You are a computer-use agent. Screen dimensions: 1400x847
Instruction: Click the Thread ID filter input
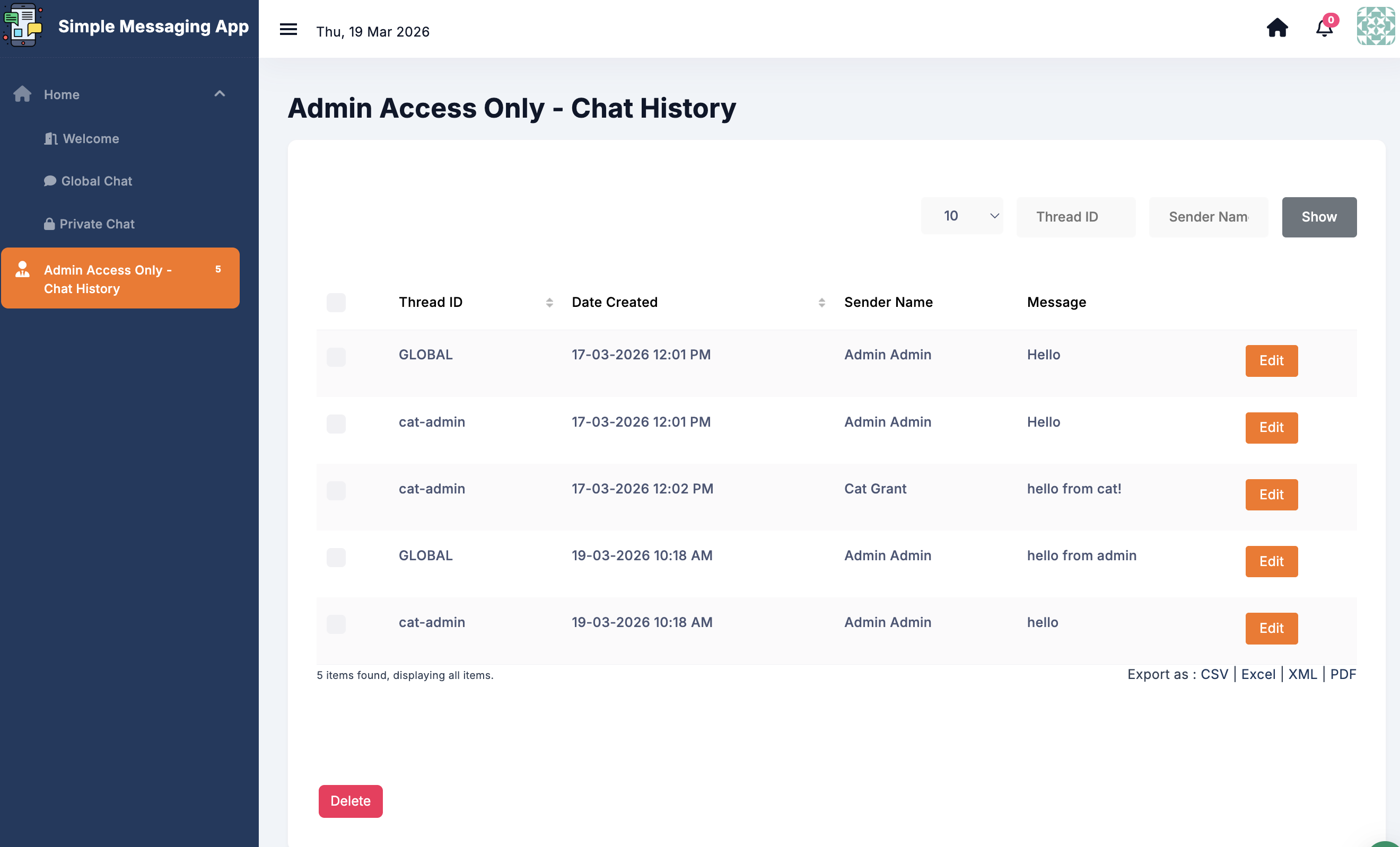pos(1075,217)
